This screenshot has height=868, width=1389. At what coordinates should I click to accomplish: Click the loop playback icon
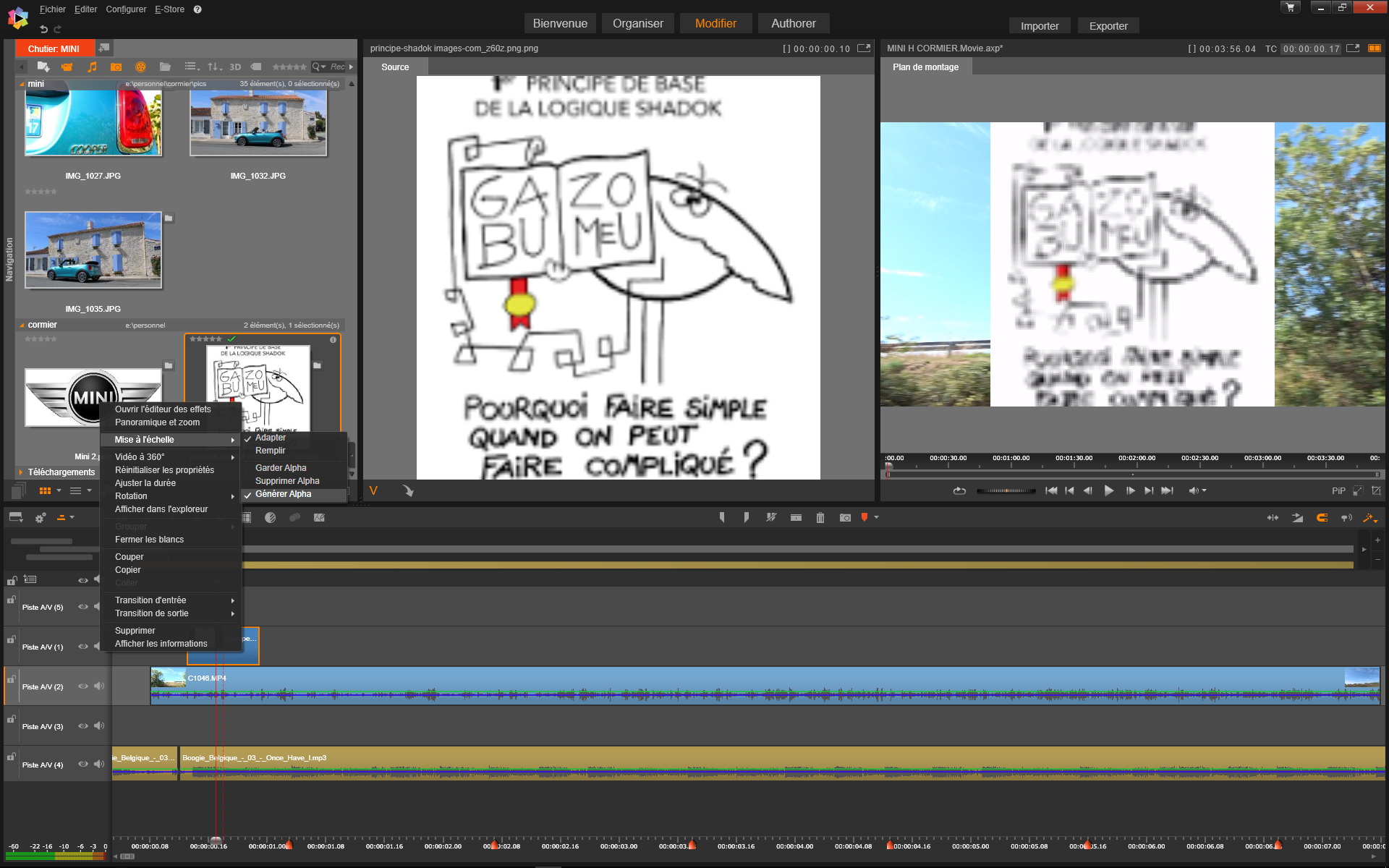(x=959, y=490)
